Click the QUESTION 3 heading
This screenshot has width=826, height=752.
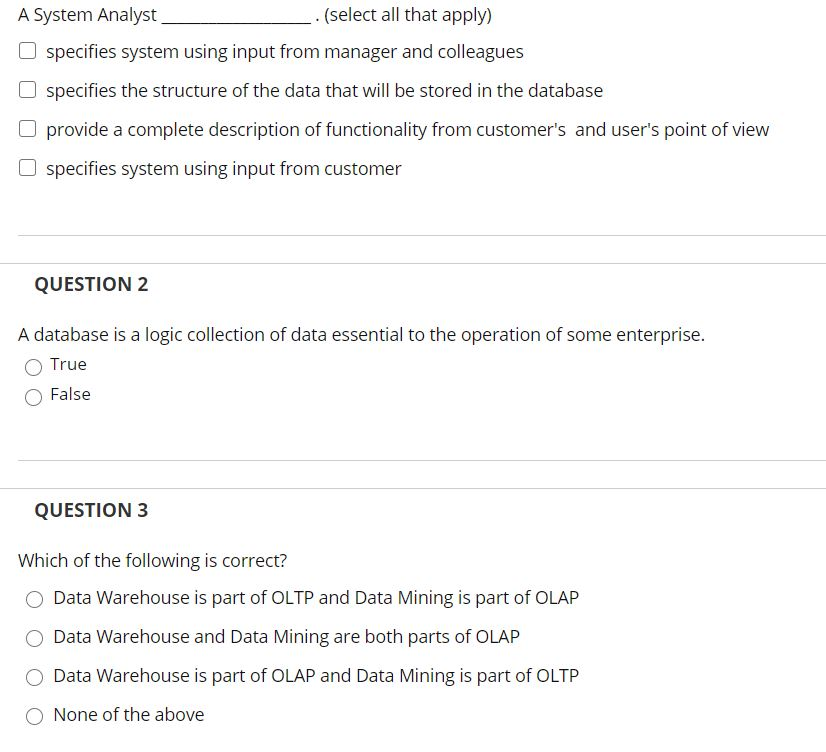click(92, 510)
